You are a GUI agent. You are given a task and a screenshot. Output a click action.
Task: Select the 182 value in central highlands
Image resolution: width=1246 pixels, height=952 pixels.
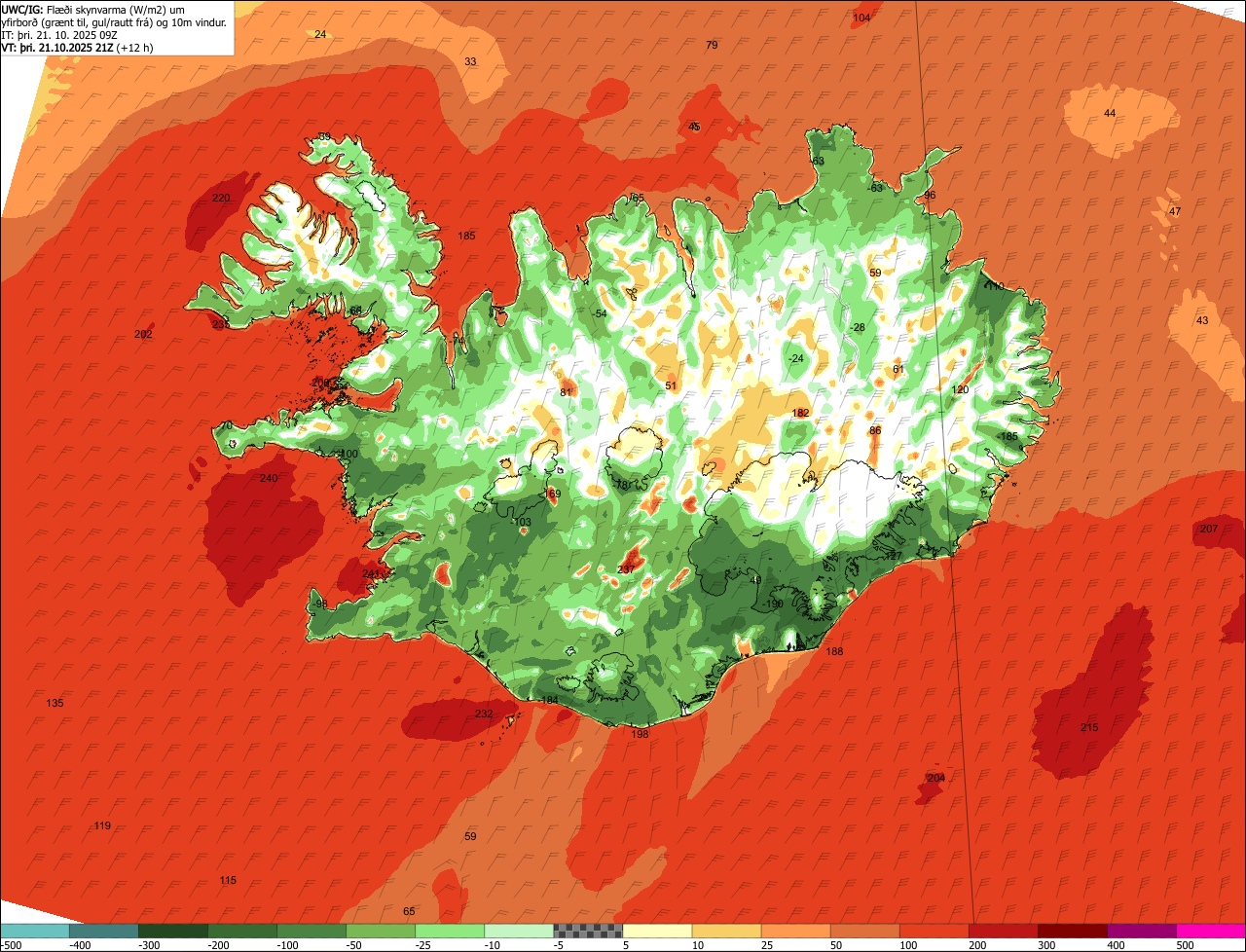800,413
